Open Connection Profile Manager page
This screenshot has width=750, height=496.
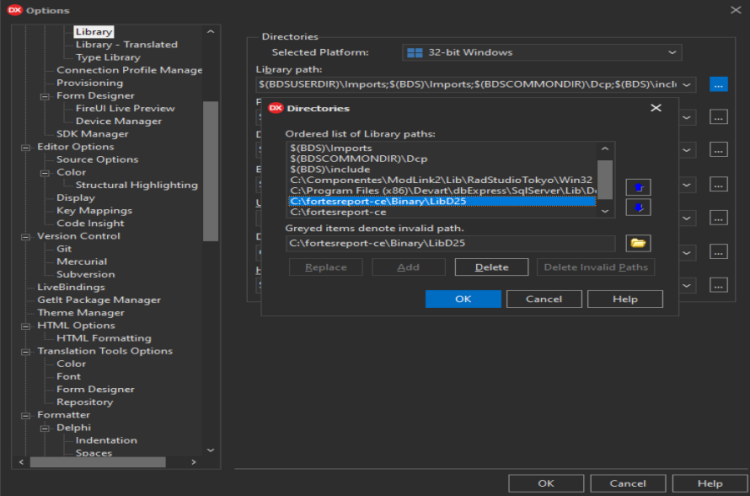pyautogui.click(x=129, y=70)
